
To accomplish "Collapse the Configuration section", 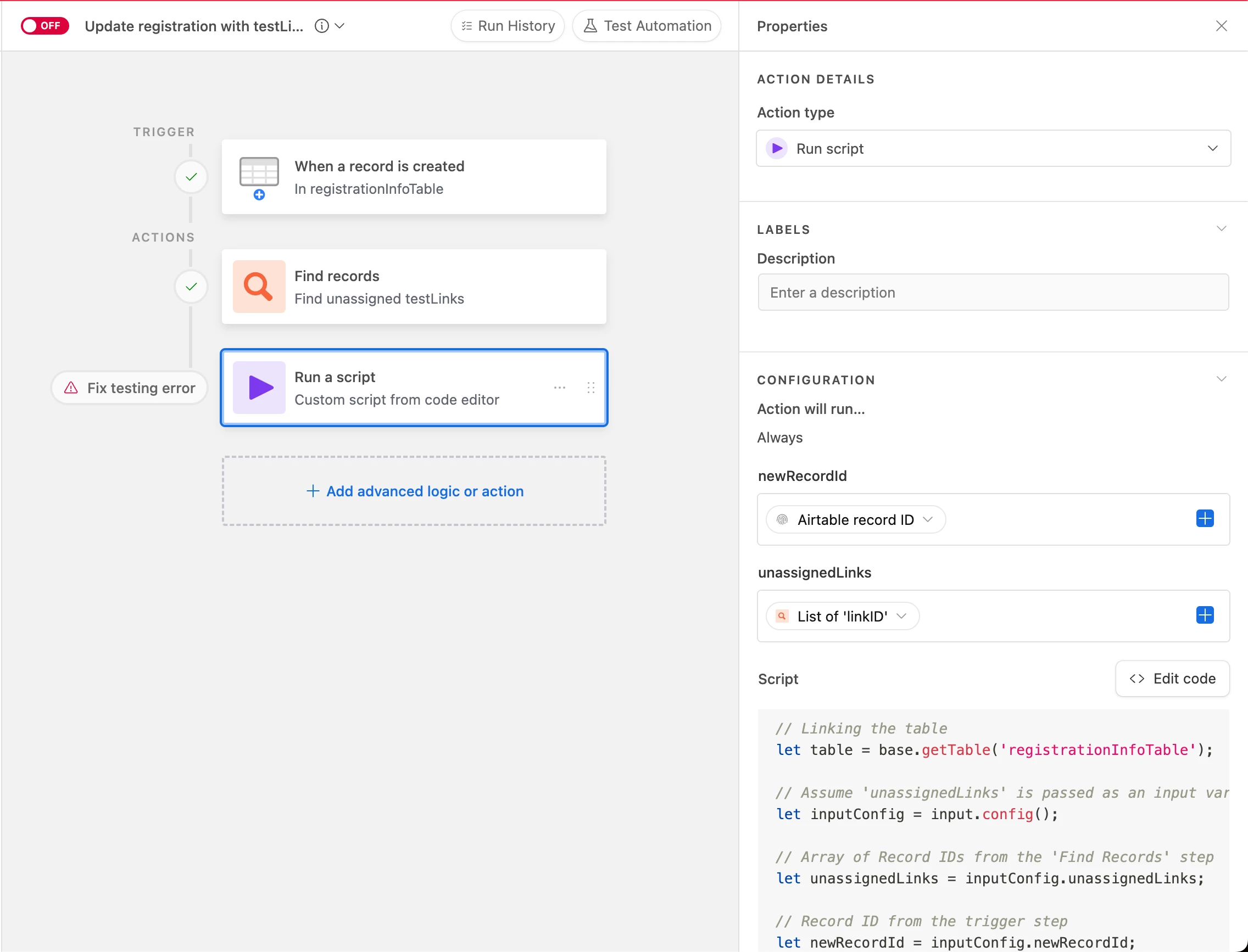I will click(1221, 379).
